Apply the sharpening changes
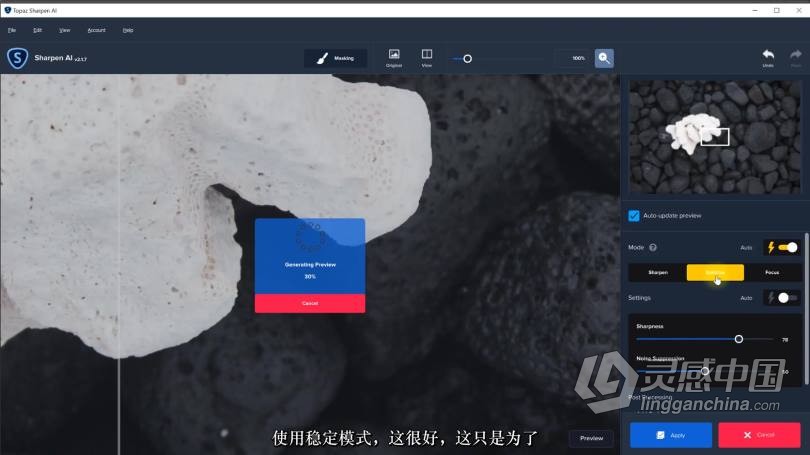This screenshot has width=810, height=455. (671, 435)
